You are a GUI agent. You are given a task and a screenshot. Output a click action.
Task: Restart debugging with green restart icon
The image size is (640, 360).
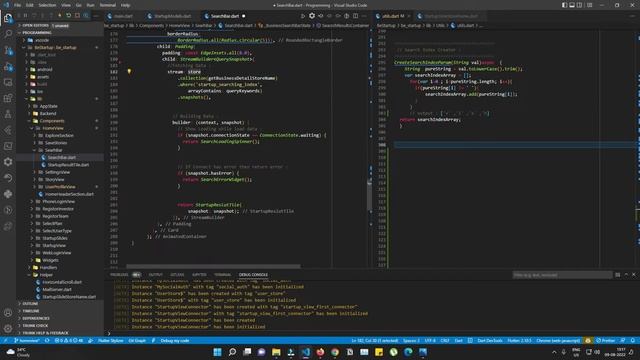point(69,16)
